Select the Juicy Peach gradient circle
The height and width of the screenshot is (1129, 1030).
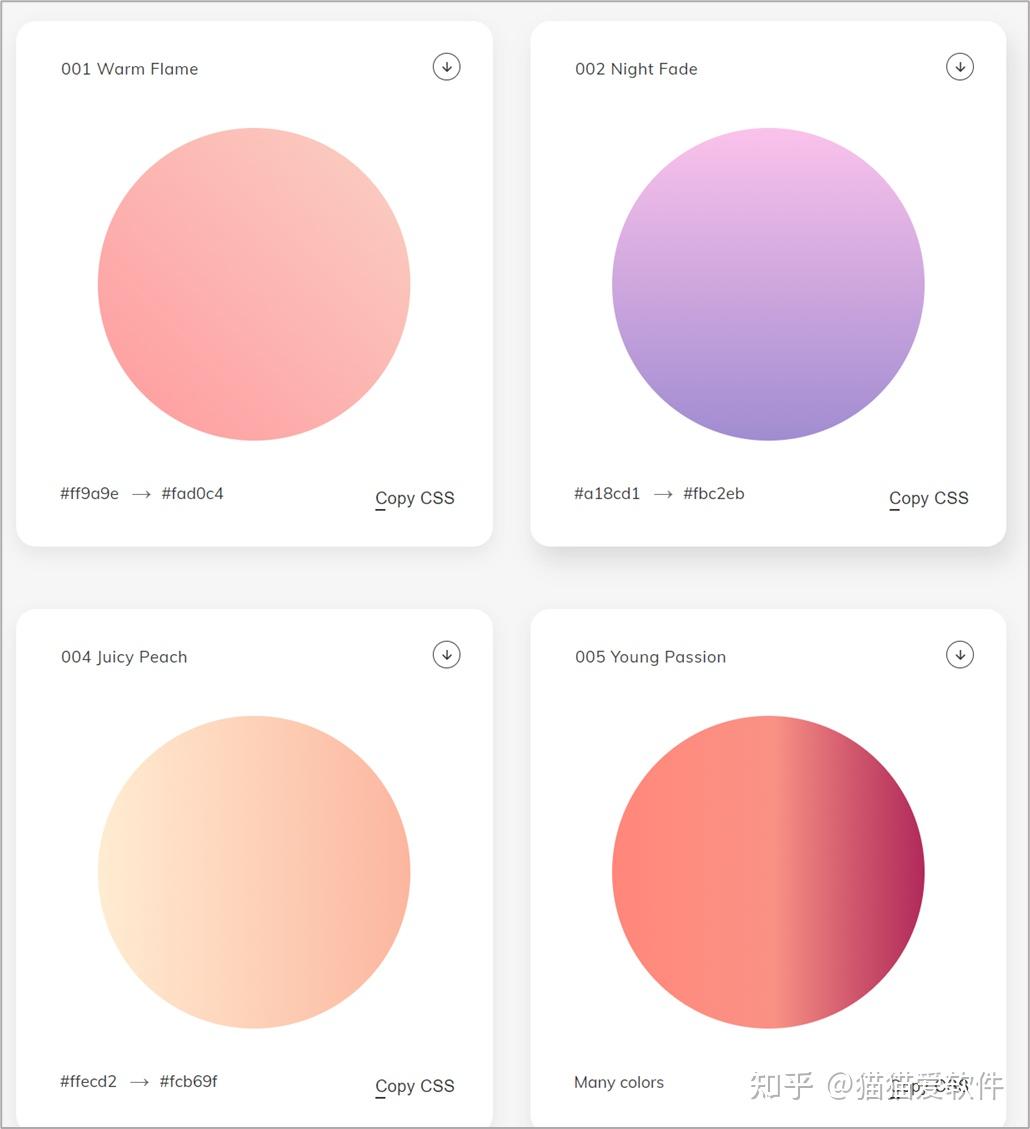click(x=254, y=872)
